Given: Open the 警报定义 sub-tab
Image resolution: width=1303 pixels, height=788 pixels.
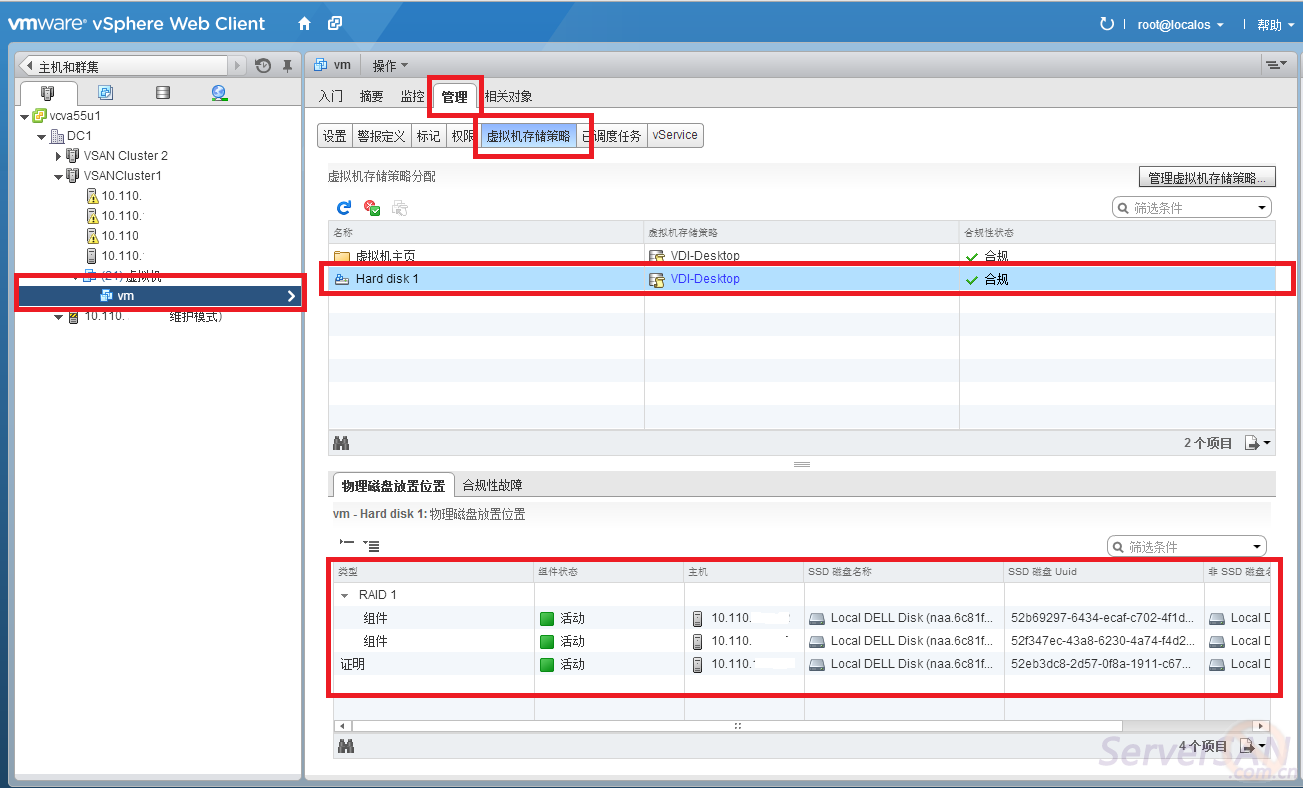Looking at the screenshot, I should pos(381,136).
